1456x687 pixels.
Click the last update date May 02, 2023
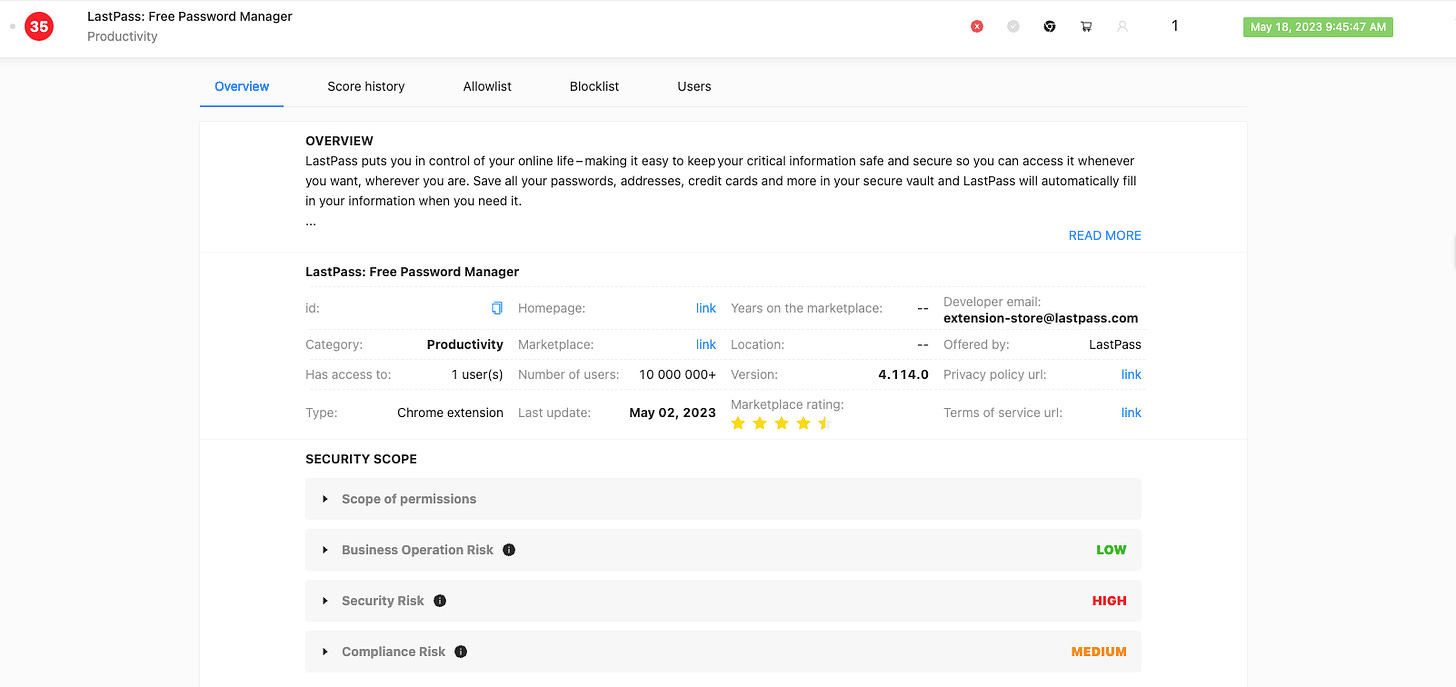point(672,412)
